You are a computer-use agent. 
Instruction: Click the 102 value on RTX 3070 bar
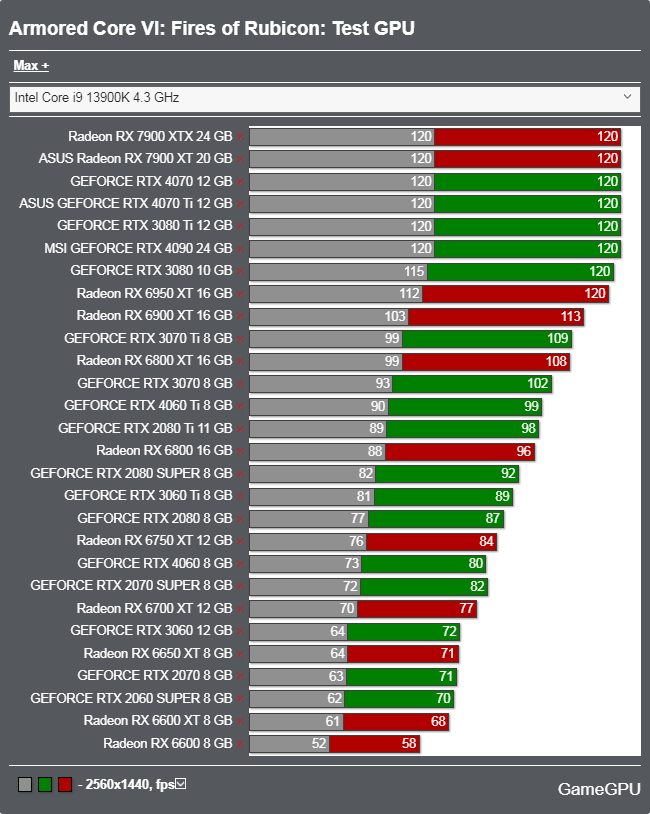pos(538,384)
